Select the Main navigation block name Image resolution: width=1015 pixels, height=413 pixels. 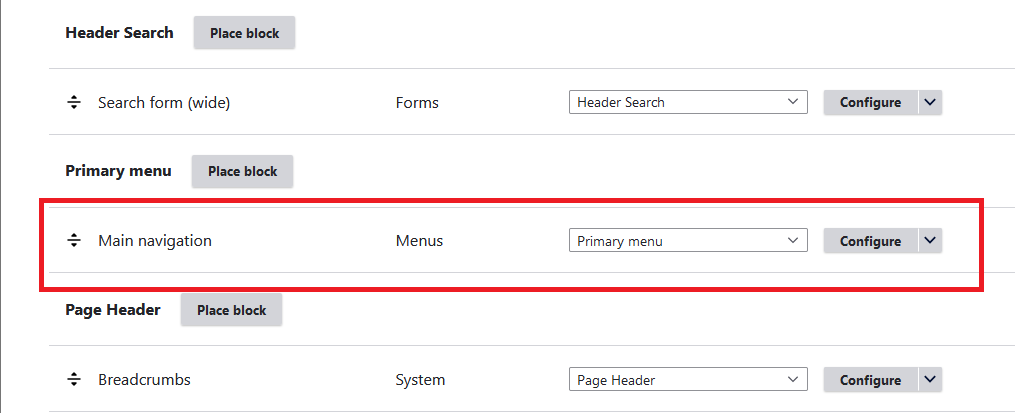click(155, 241)
